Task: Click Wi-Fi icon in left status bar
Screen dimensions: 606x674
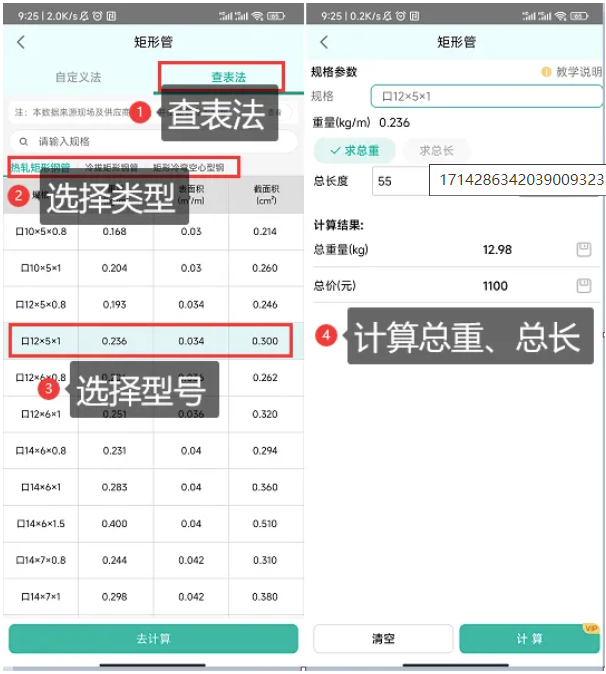Action: tap(257, 16)
